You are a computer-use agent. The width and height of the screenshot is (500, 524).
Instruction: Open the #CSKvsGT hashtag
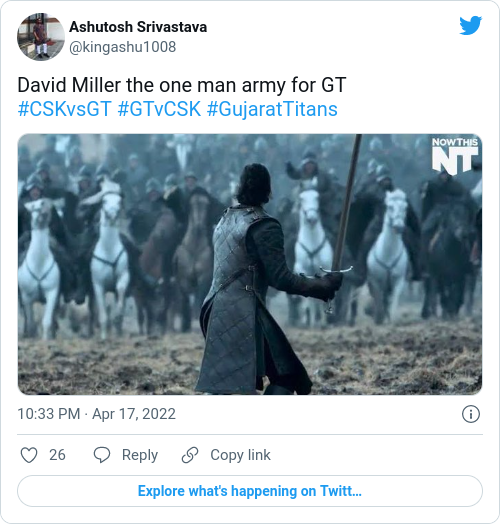pyautogui.click(x=65, y=109)
